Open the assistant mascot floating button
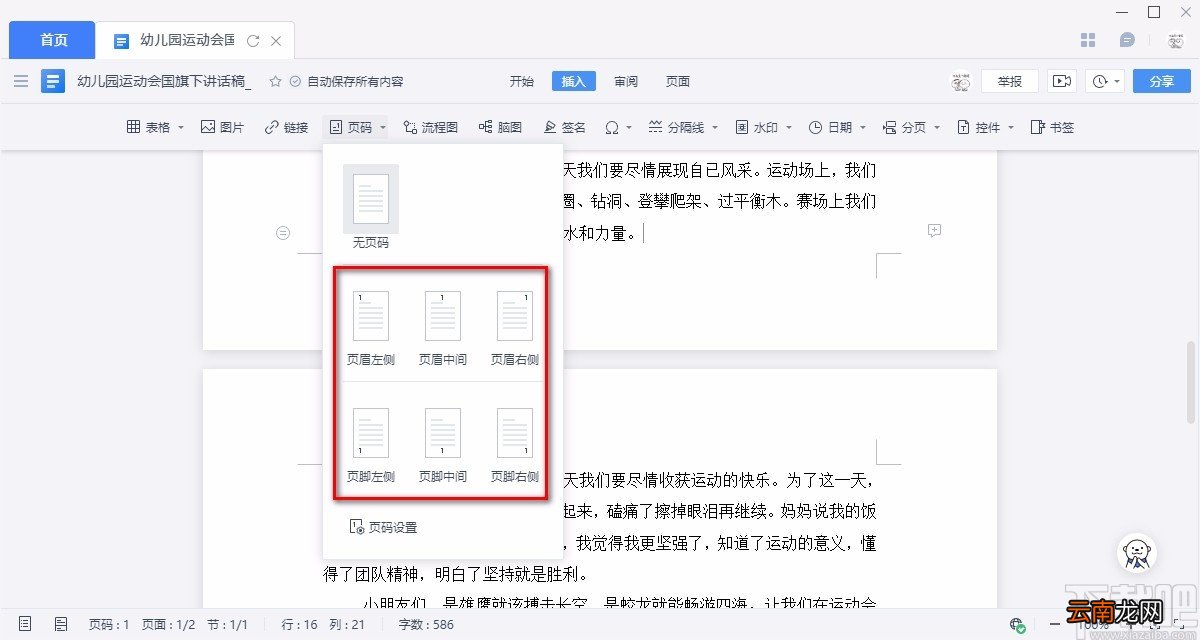Viewport: 1200px width, 640px height. pyautogui.click(x=1136, y=552)
